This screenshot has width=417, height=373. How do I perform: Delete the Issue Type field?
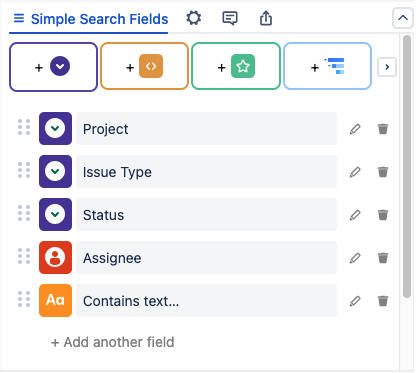click(x=383, y=172)
